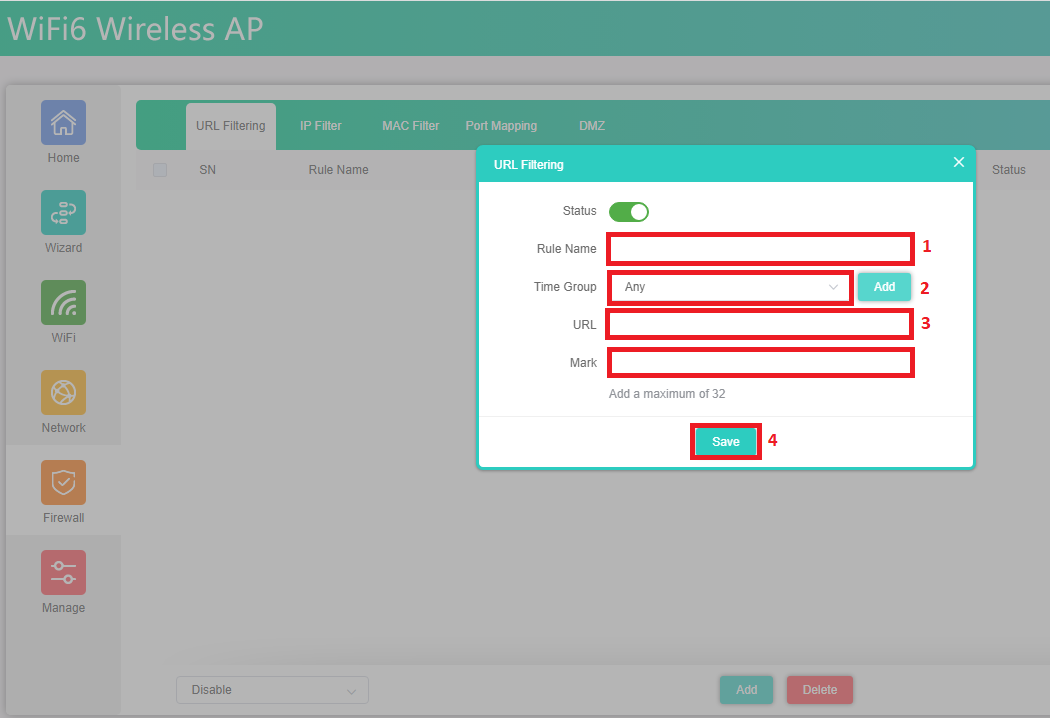Switch to the MAC Filter tab
Image resolution: width=1050 pixels, height=718 pixels.
pos(410,126)
